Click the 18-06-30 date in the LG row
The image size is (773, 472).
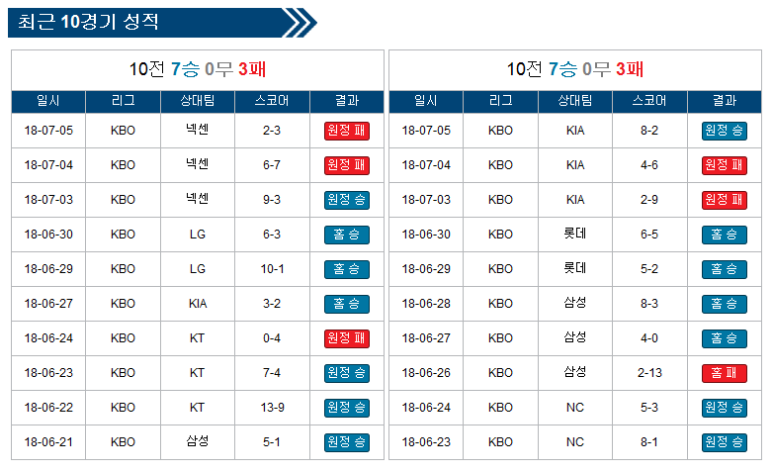coord(48,234)
